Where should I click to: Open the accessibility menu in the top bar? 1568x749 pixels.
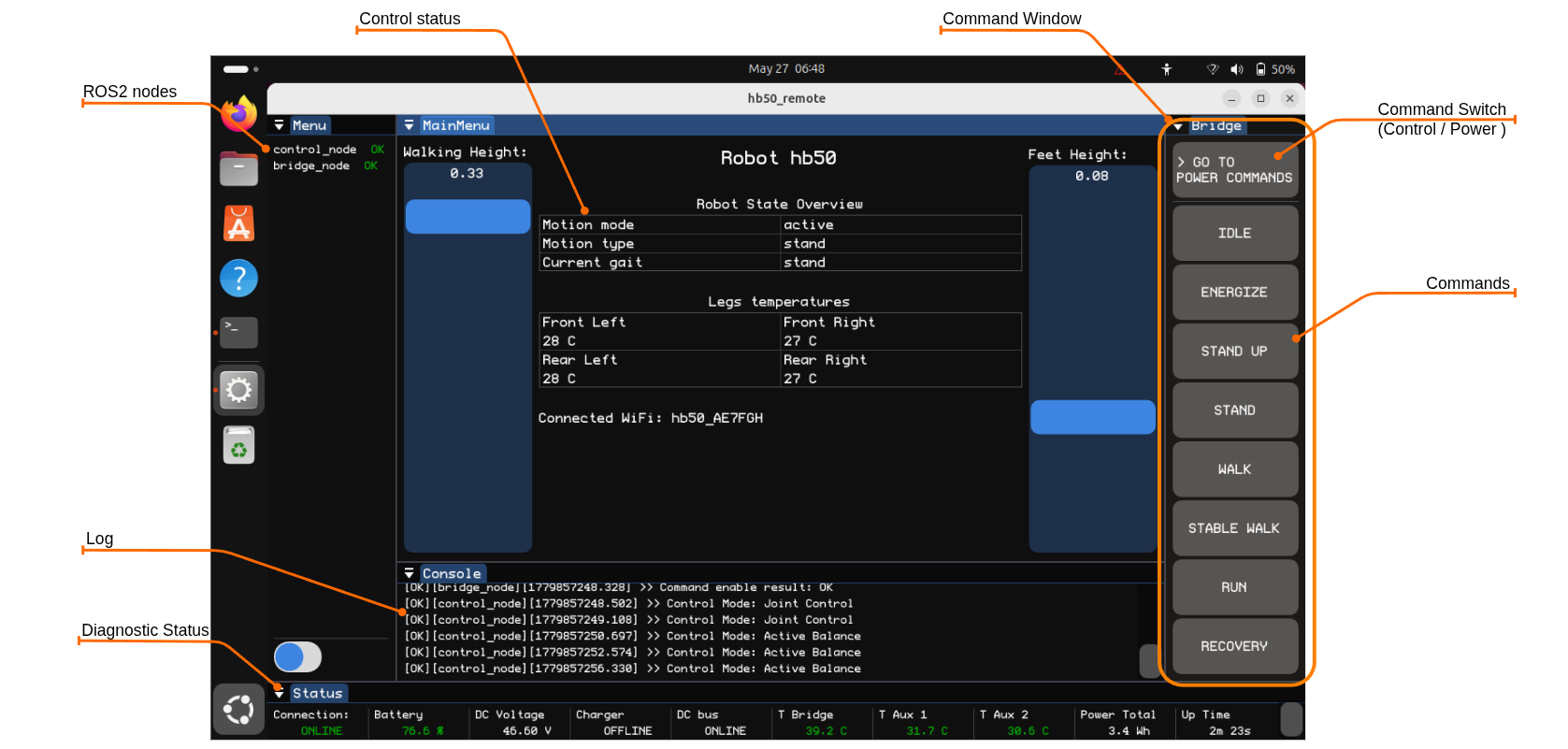[x=1167, y=69]
